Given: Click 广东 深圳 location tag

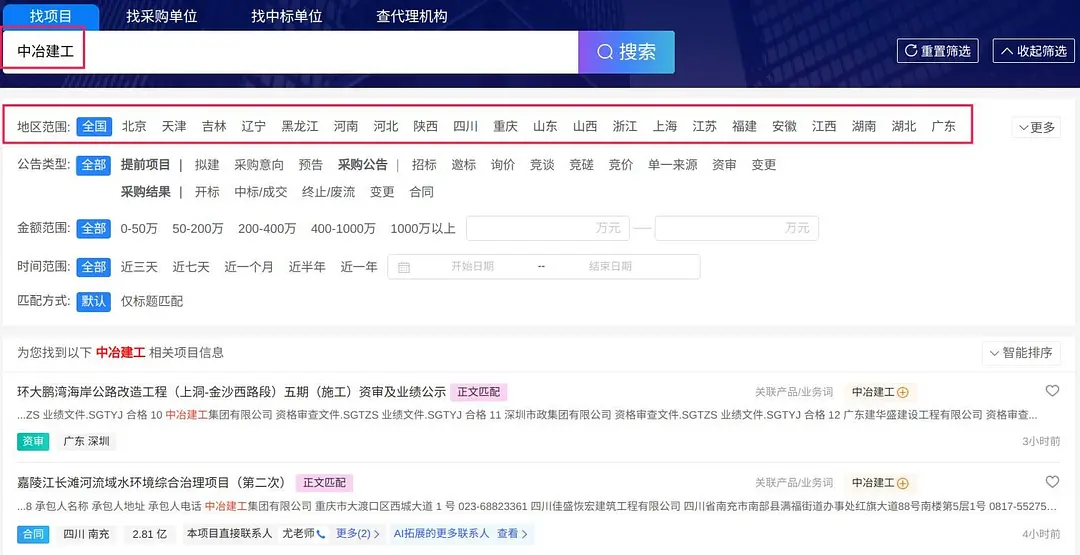Looking at the screenshot, I should (86, 441).
